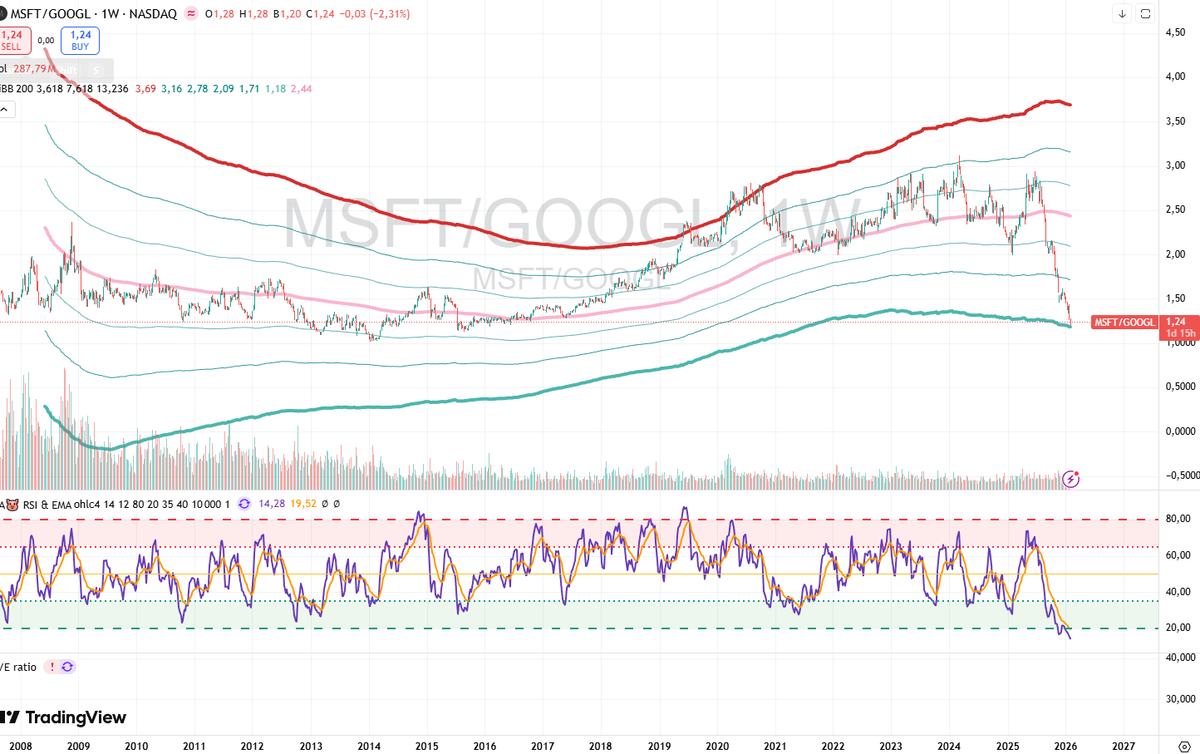Click the lightning bolt icon near price scale
This screenshot has height=754, width=1200.
[x=1071, y=478]
